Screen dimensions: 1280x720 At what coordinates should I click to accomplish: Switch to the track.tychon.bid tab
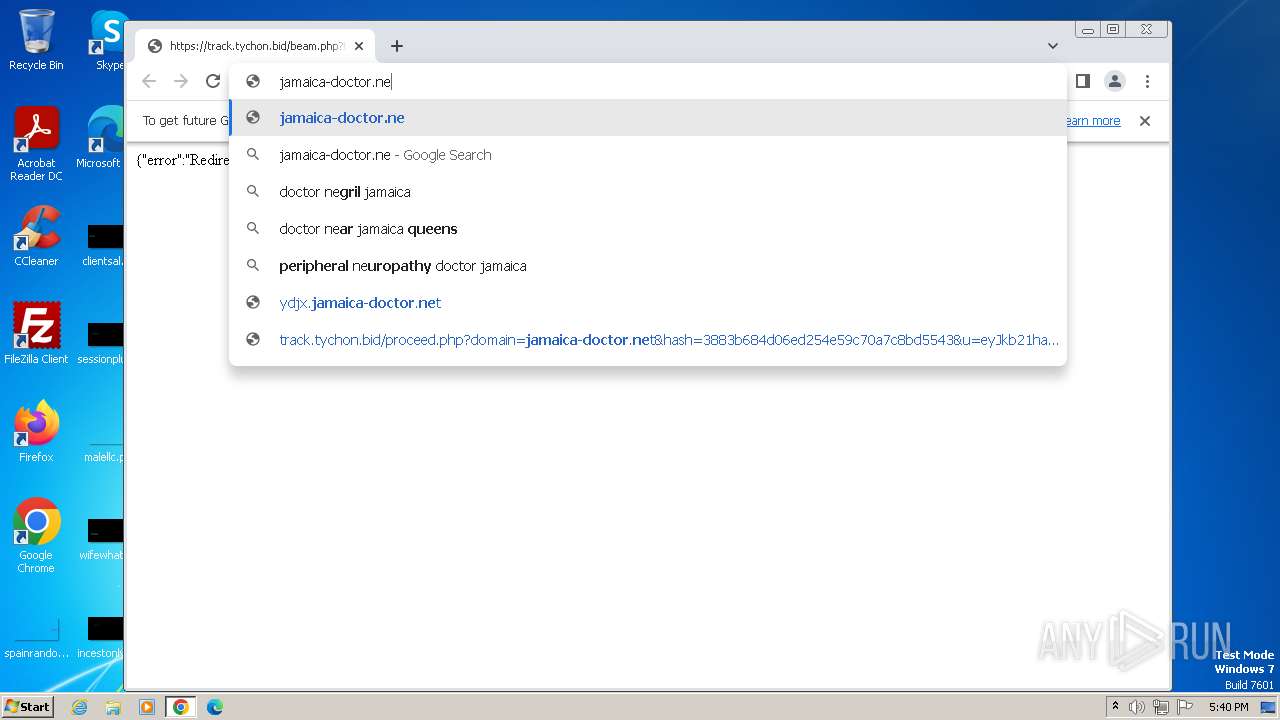[254, 46]
